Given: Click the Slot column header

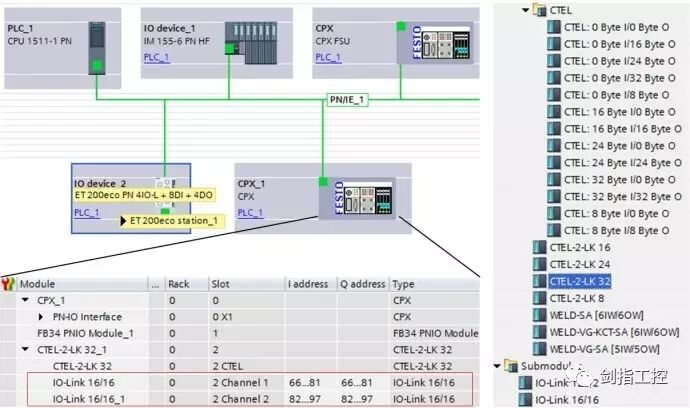Looking at the screenshot, I should (x=246, y=284).
